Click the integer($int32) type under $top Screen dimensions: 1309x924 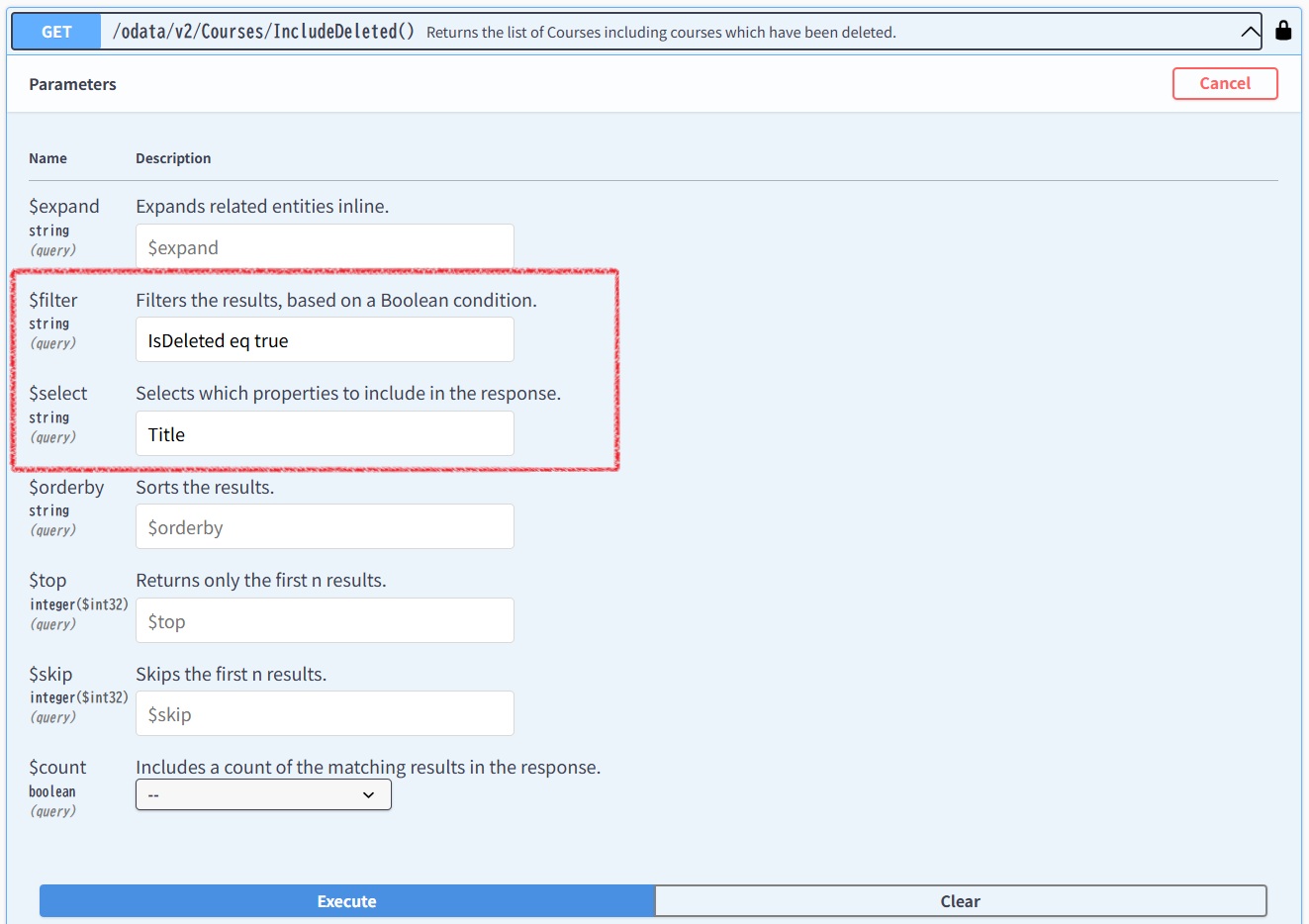[x=79, y=604]
